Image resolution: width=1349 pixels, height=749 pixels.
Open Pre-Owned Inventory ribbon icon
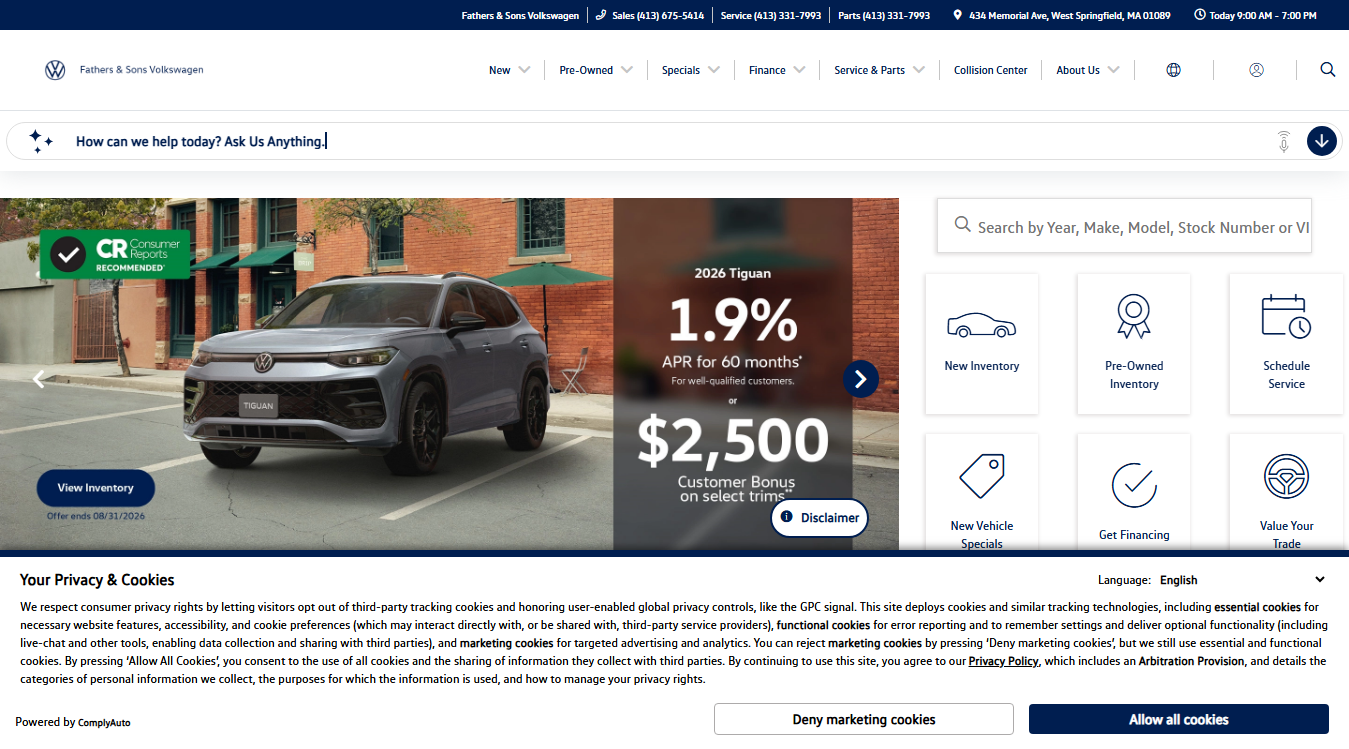[x=1133, y=316]
